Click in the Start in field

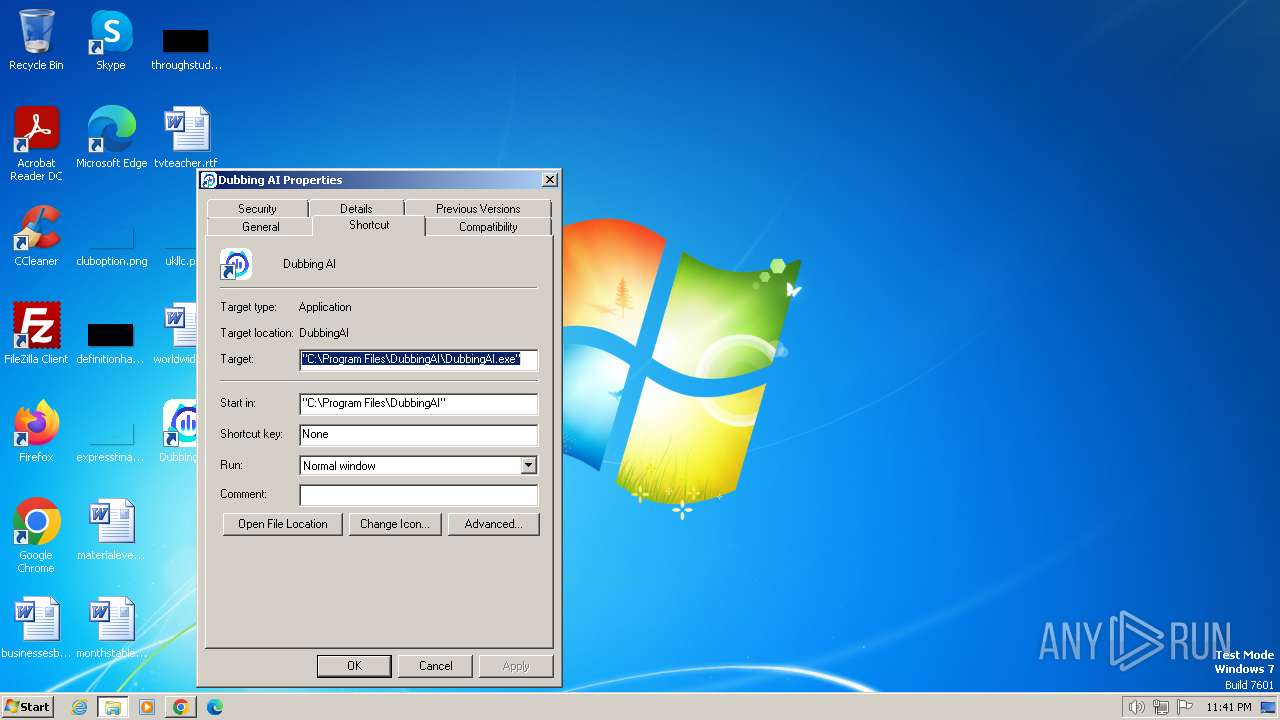click(x=419, y=403)
